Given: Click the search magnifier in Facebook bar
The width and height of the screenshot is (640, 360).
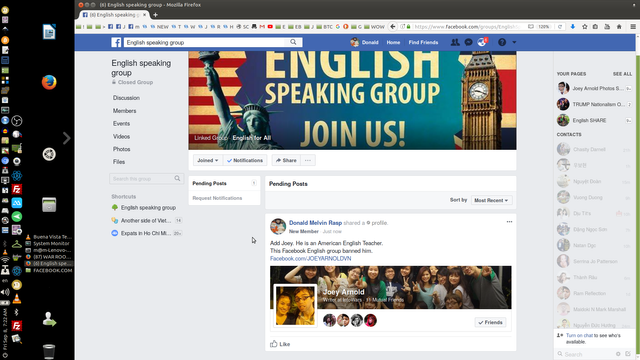Looking at the screenshot, I should [293, 42].
